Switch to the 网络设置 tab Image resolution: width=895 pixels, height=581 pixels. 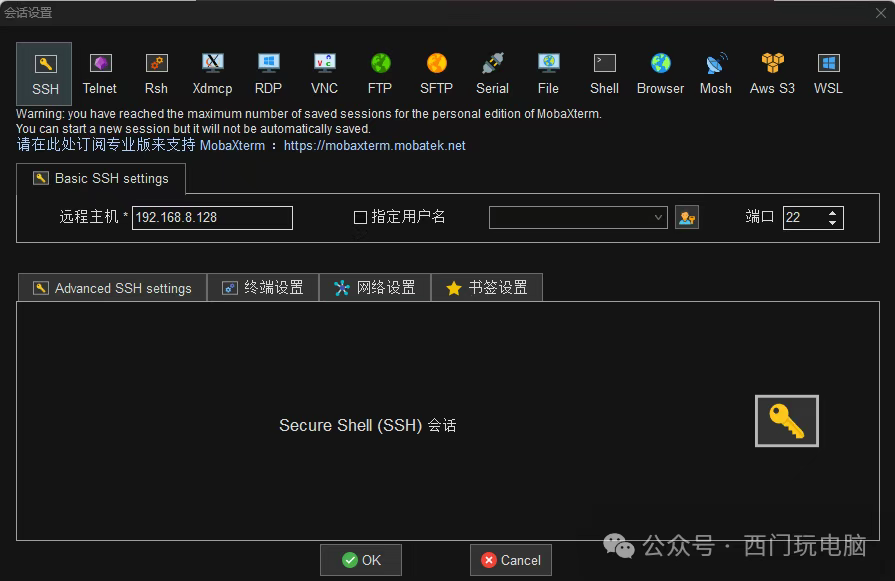[x=375, y=288]
